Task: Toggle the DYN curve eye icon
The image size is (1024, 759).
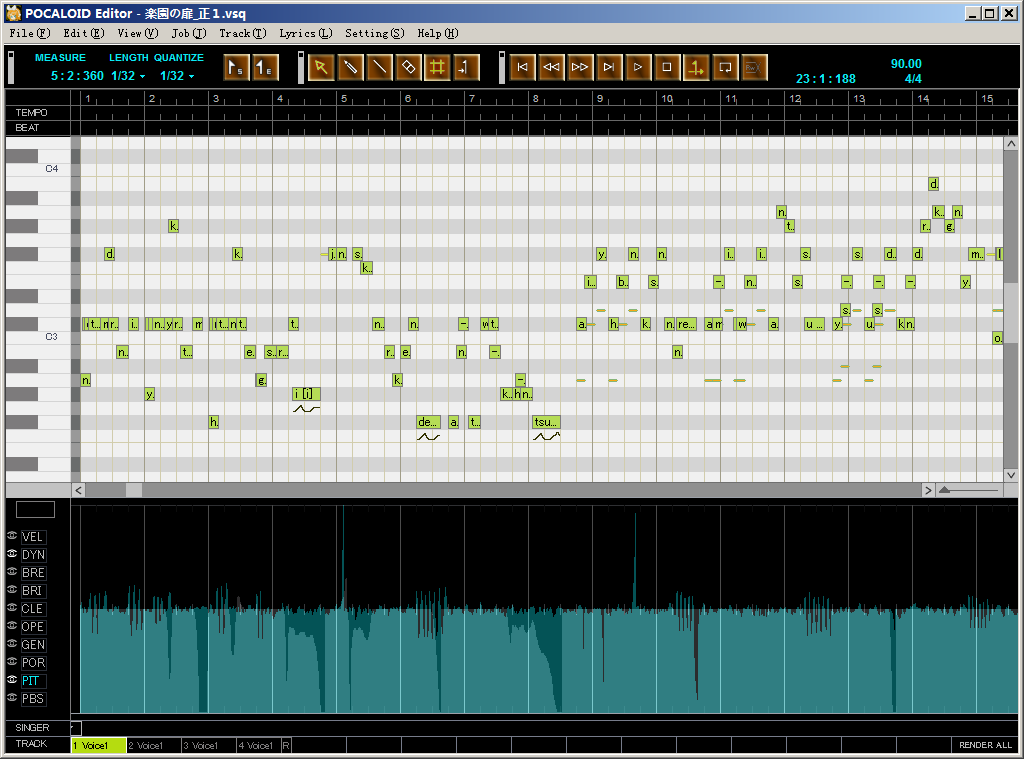Action: click(12, 553)
